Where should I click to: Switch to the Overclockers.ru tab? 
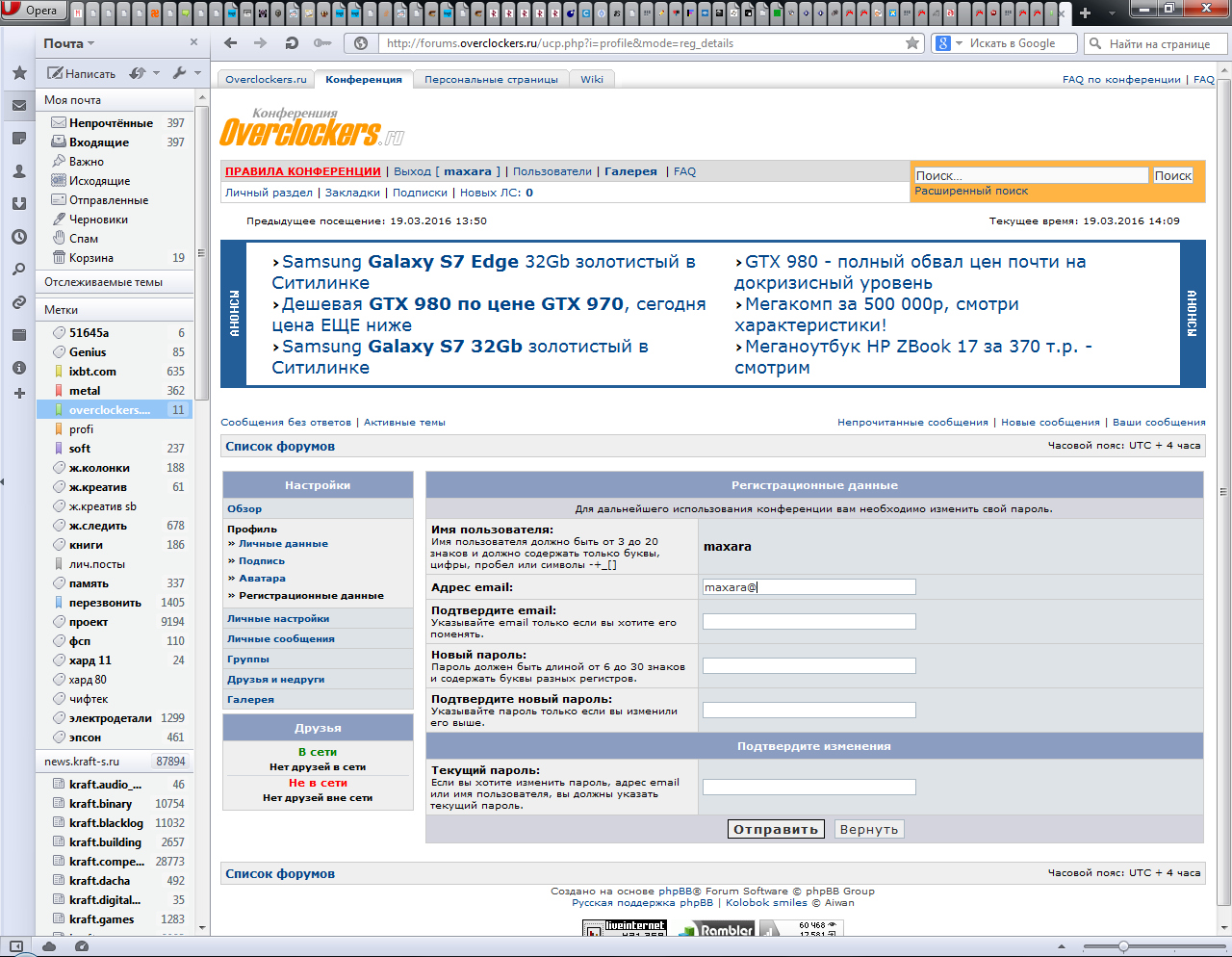point(266,79)
